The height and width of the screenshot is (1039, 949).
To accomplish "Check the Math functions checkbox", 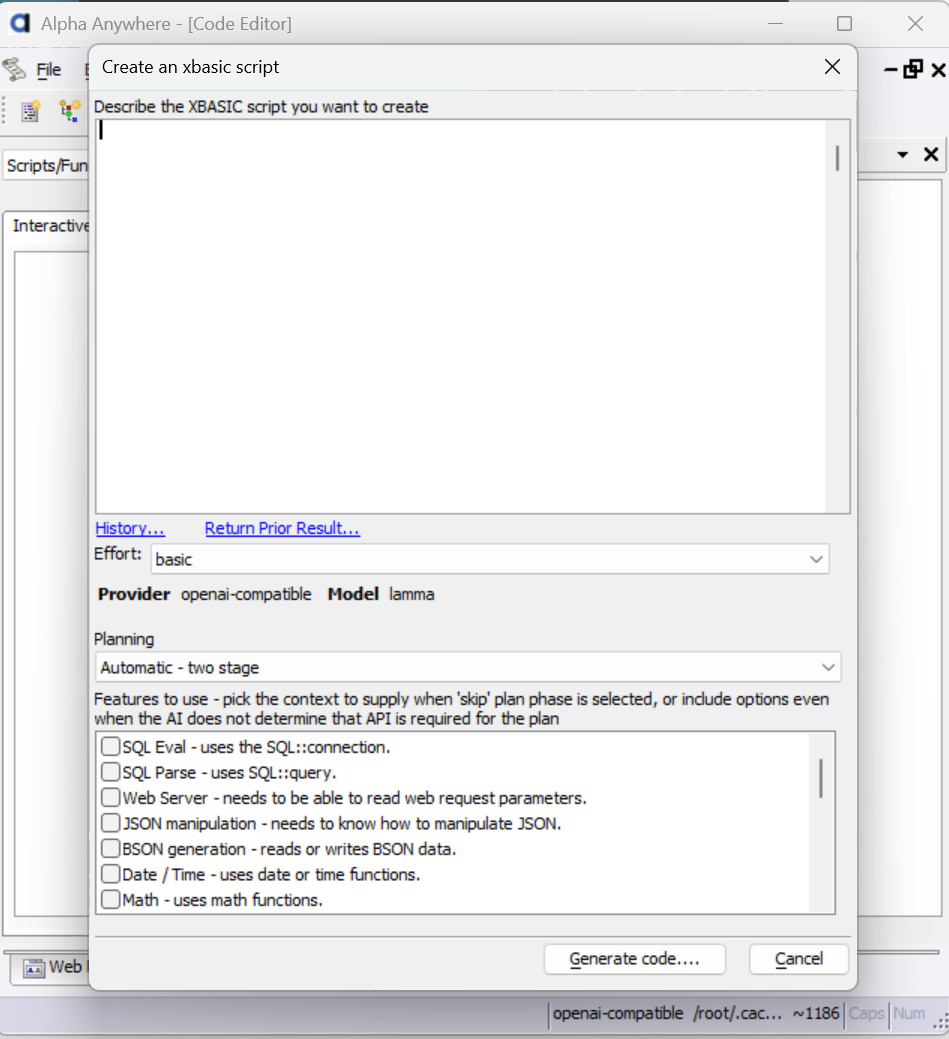I will point(111,900).
